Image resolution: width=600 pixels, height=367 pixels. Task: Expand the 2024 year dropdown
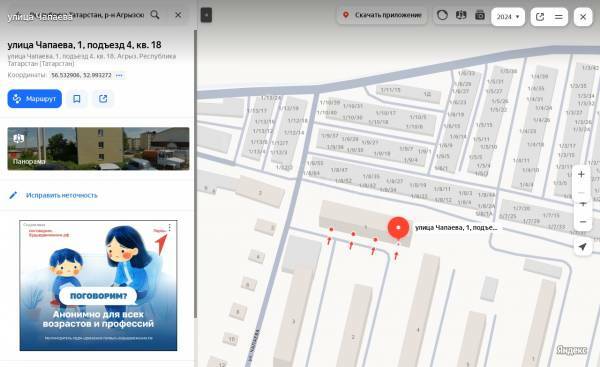(x=508, y=17)
